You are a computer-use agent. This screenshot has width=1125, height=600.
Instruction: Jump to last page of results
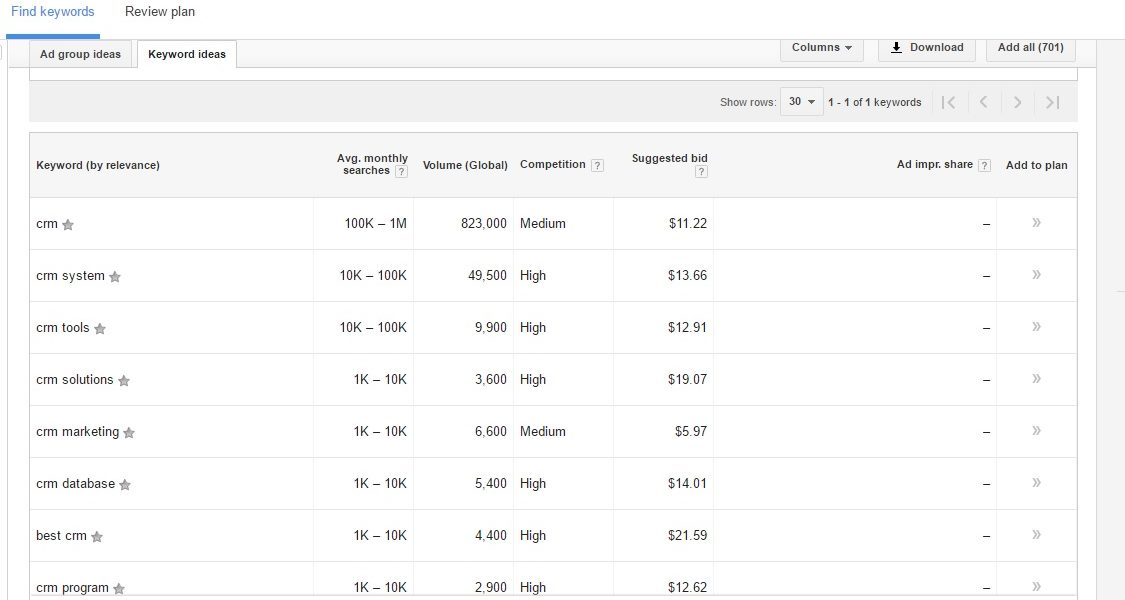(x=1052, y=102)
